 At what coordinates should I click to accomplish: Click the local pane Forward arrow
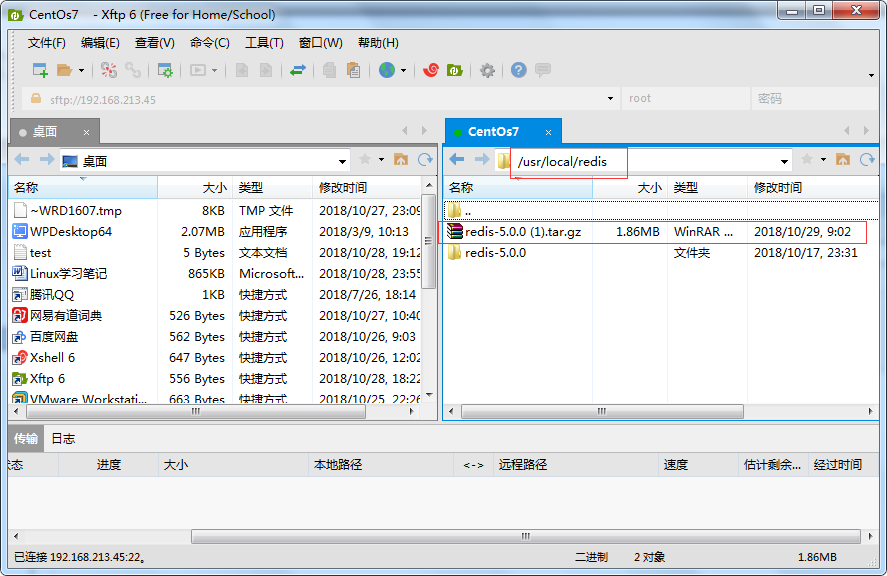tap(47, 160)
